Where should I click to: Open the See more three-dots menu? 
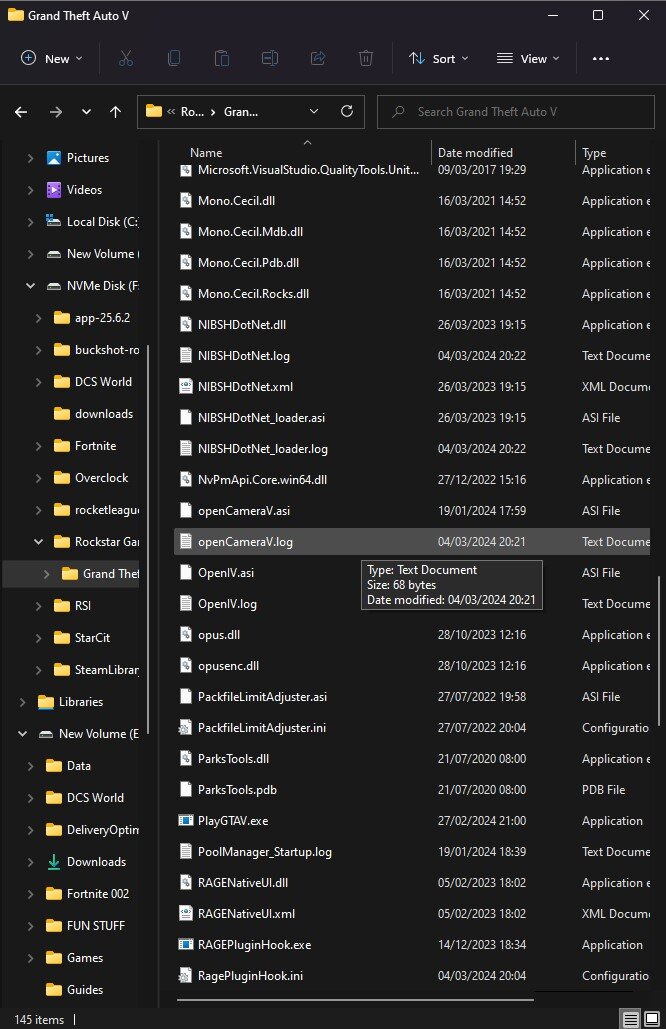click(600, 58)
